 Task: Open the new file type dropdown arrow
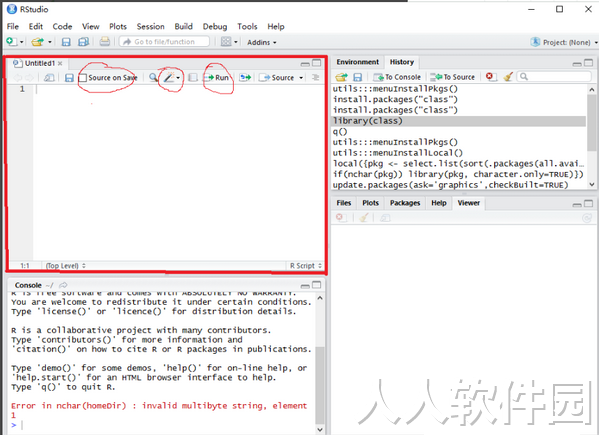click(22, 42)
